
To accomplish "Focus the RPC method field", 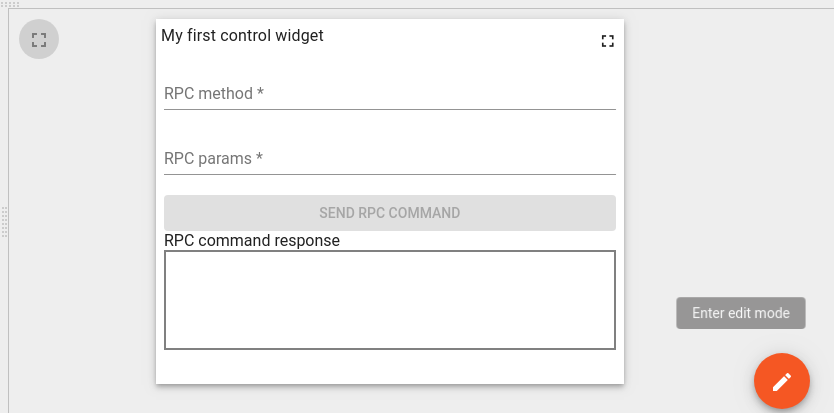I will click(x=389, y=93).
